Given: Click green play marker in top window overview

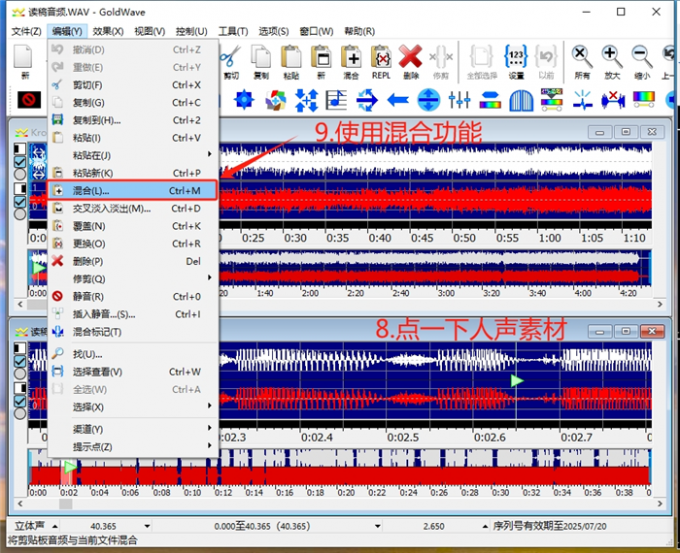Looking at the screenshot, I should coord(39,267).
